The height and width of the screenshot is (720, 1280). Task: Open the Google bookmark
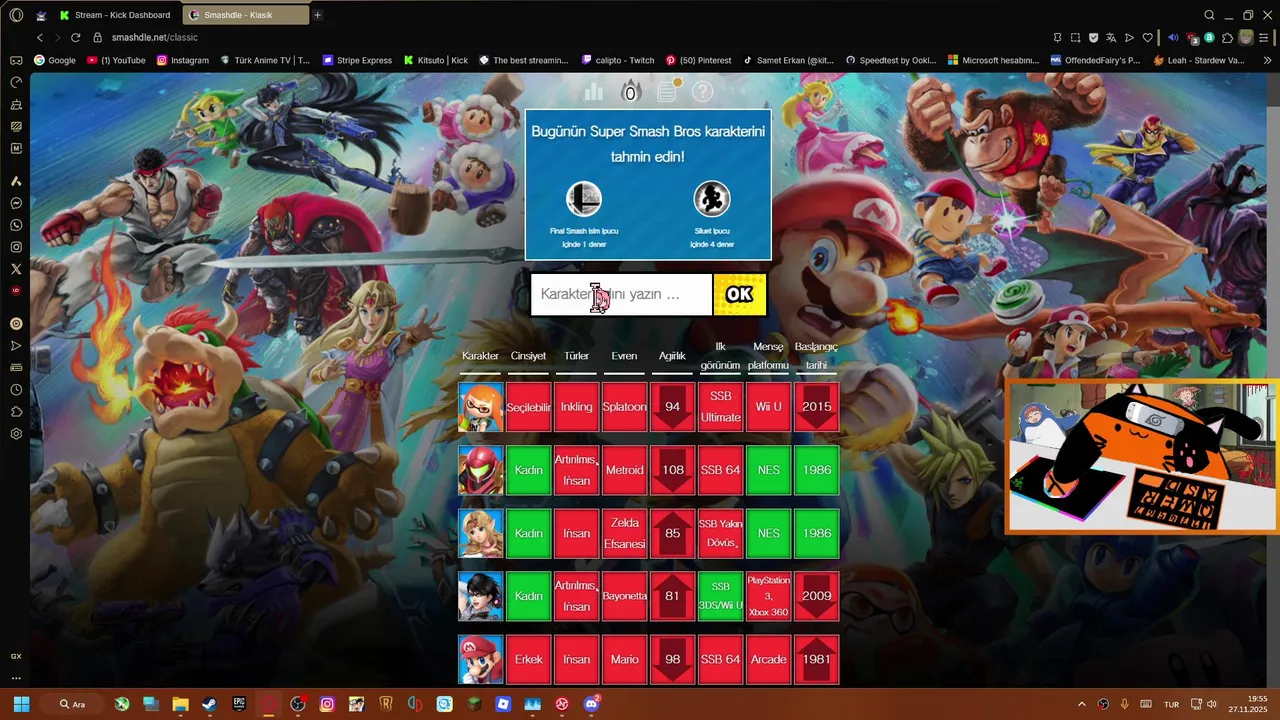tap(55, 60)
